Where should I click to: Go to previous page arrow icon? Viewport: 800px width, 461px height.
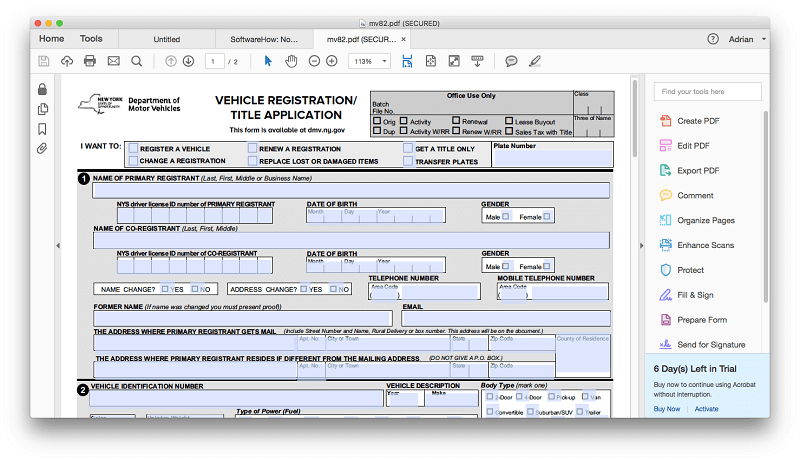170,61
